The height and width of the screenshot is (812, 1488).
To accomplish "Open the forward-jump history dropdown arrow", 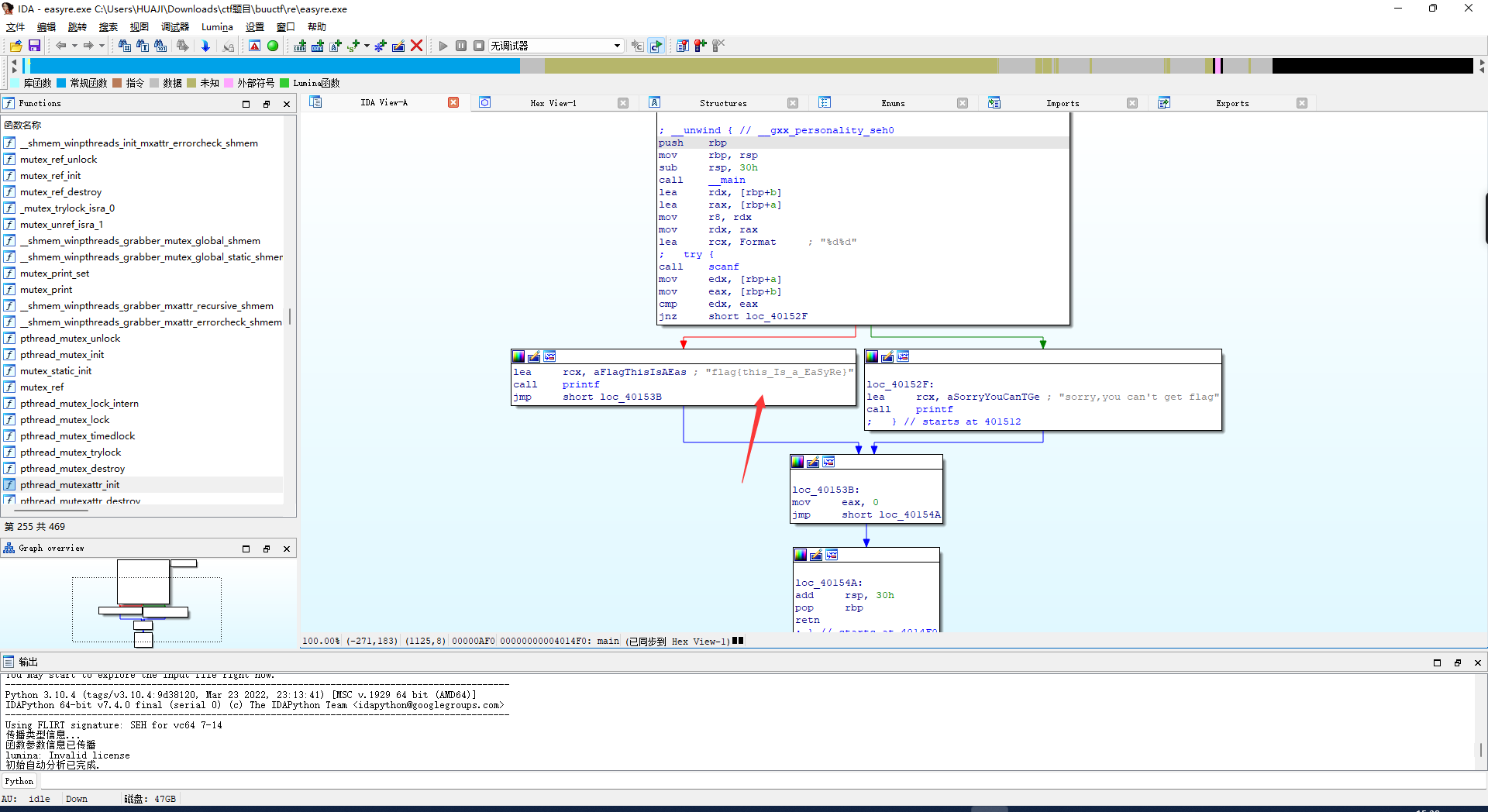I will tap(102, 46).
